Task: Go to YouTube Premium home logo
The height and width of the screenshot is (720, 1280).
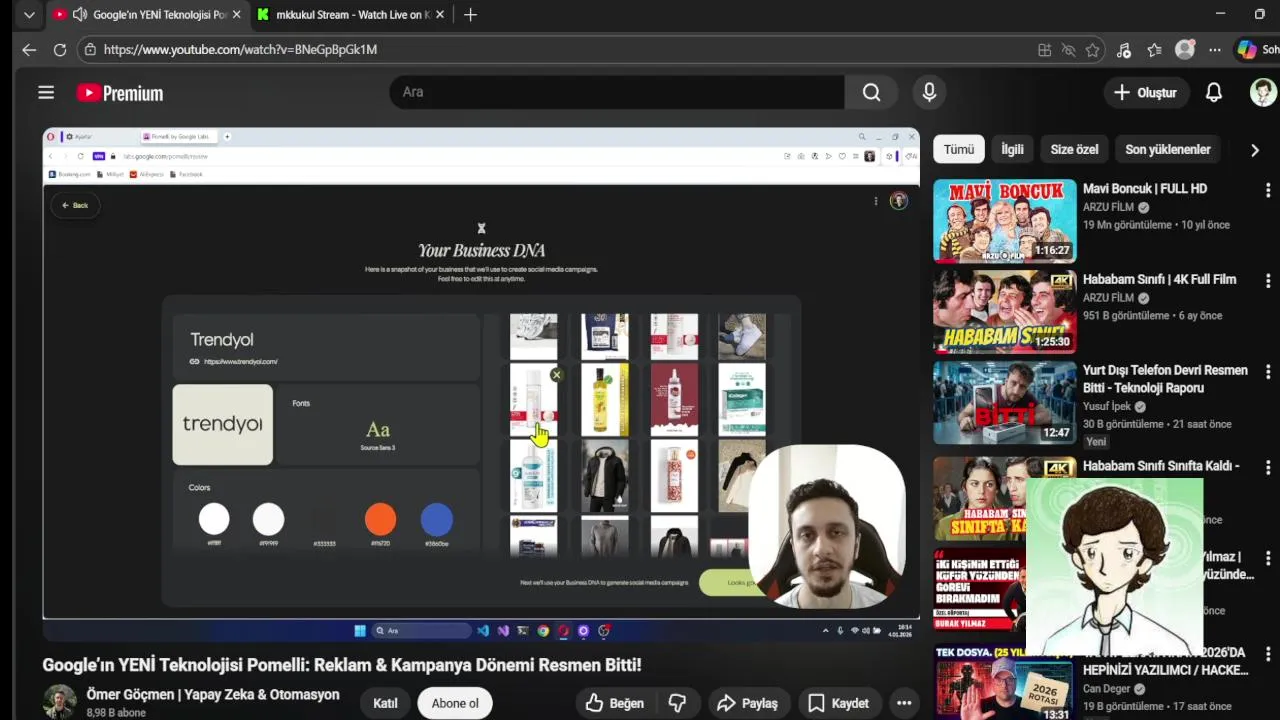Action: pyautogui.click(x=120, y=93)
